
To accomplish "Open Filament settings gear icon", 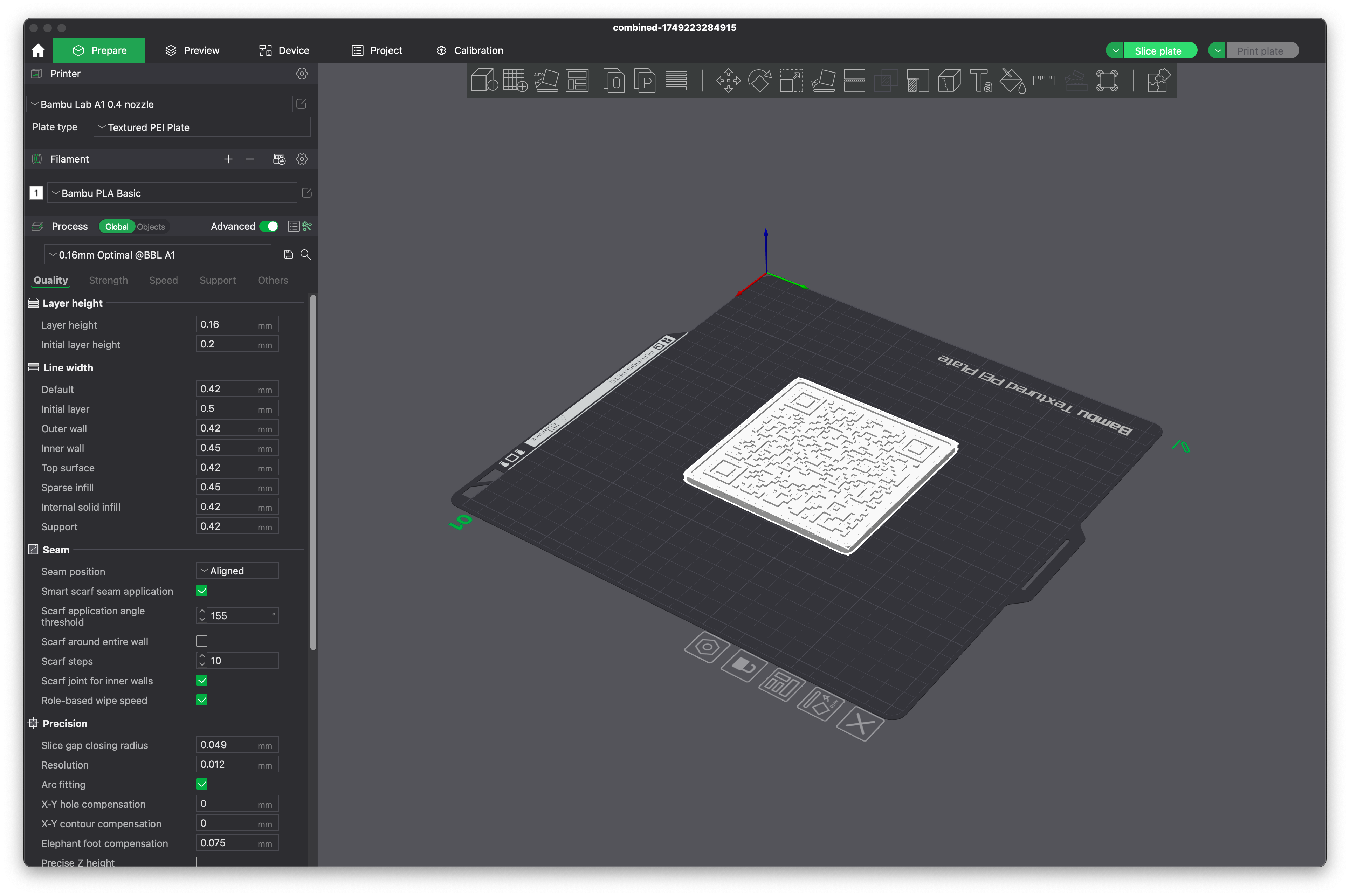I will 302,159.
